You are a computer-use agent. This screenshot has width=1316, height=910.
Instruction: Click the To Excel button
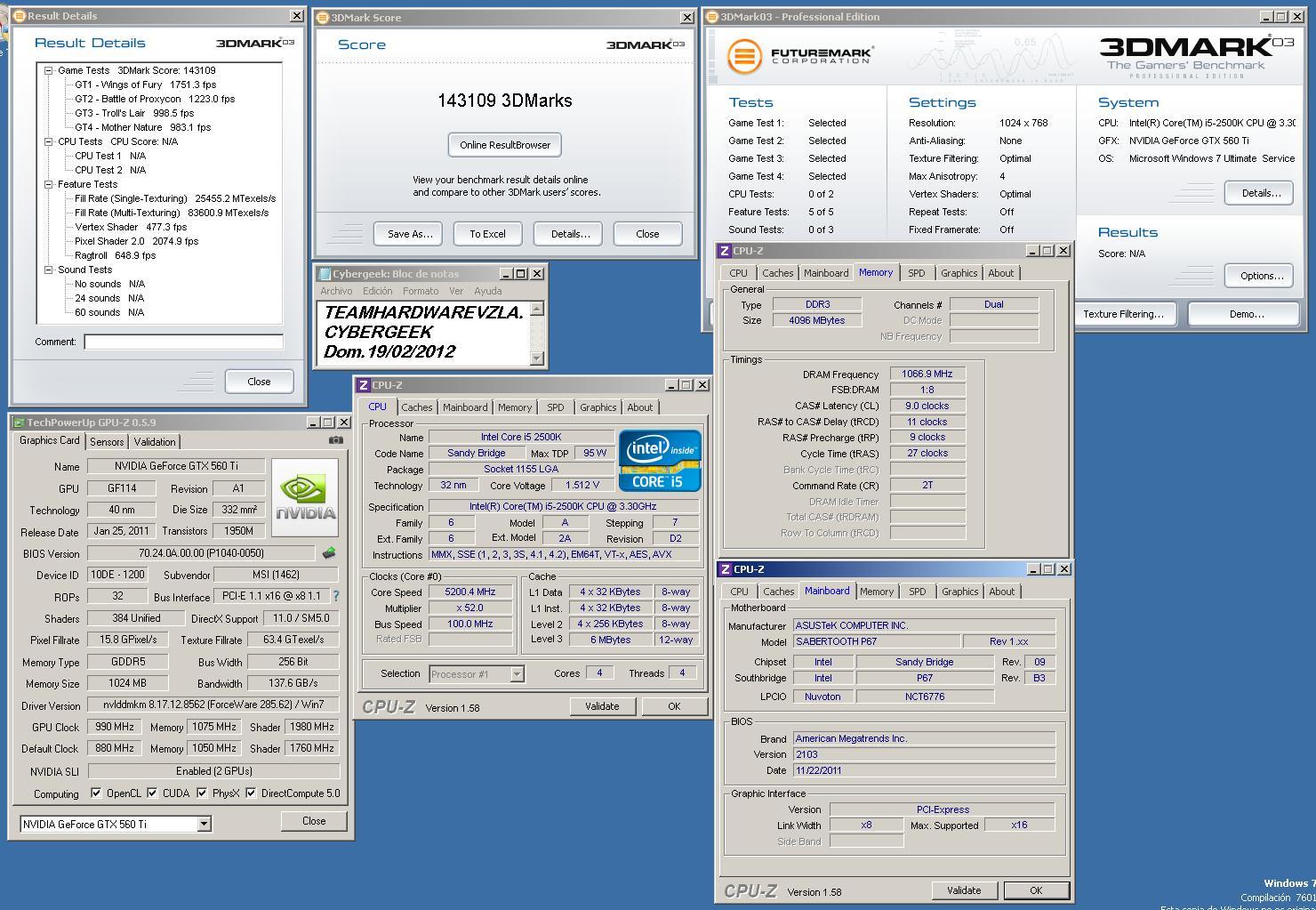click(487, 234)
